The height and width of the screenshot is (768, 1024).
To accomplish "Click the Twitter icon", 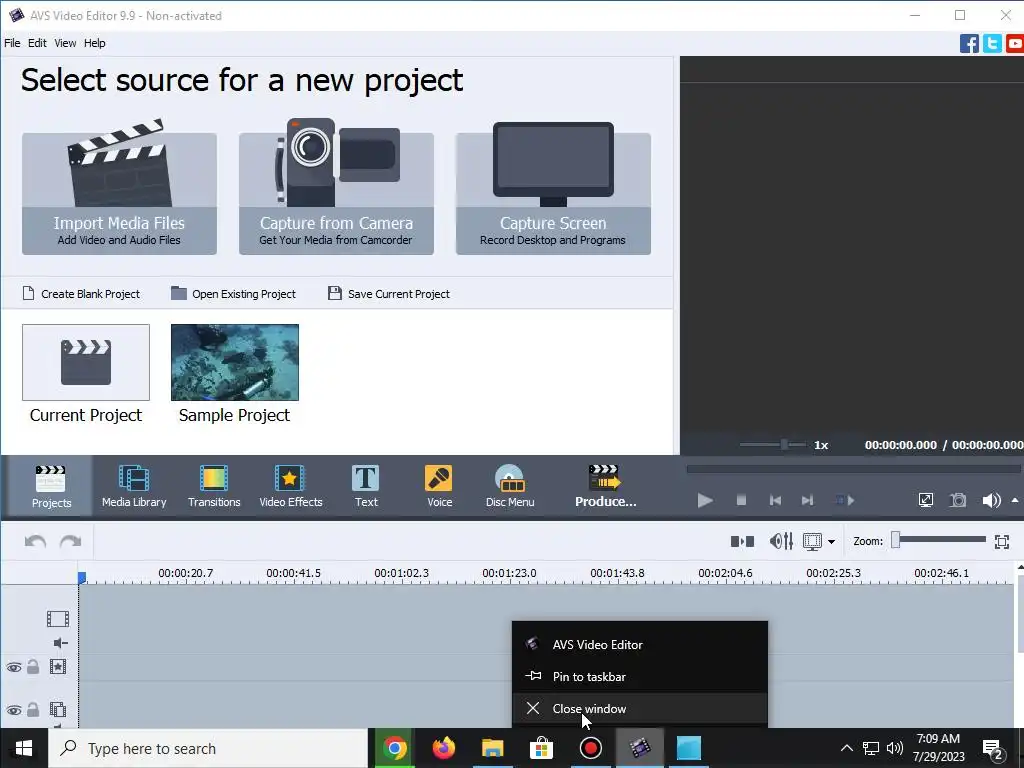I will 992,44.
